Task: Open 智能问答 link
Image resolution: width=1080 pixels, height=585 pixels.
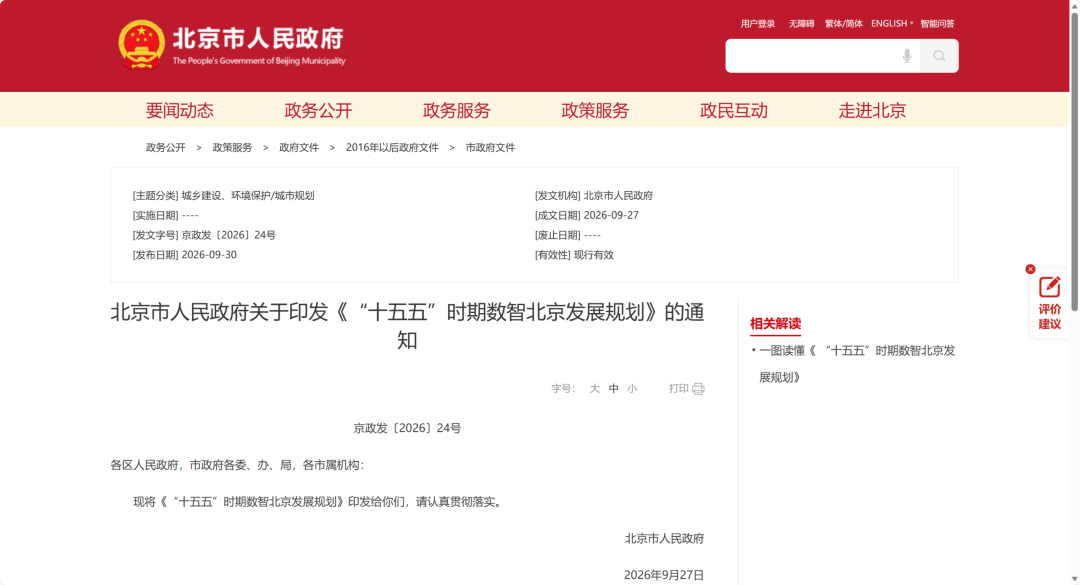Action: [x=937, y=23]
